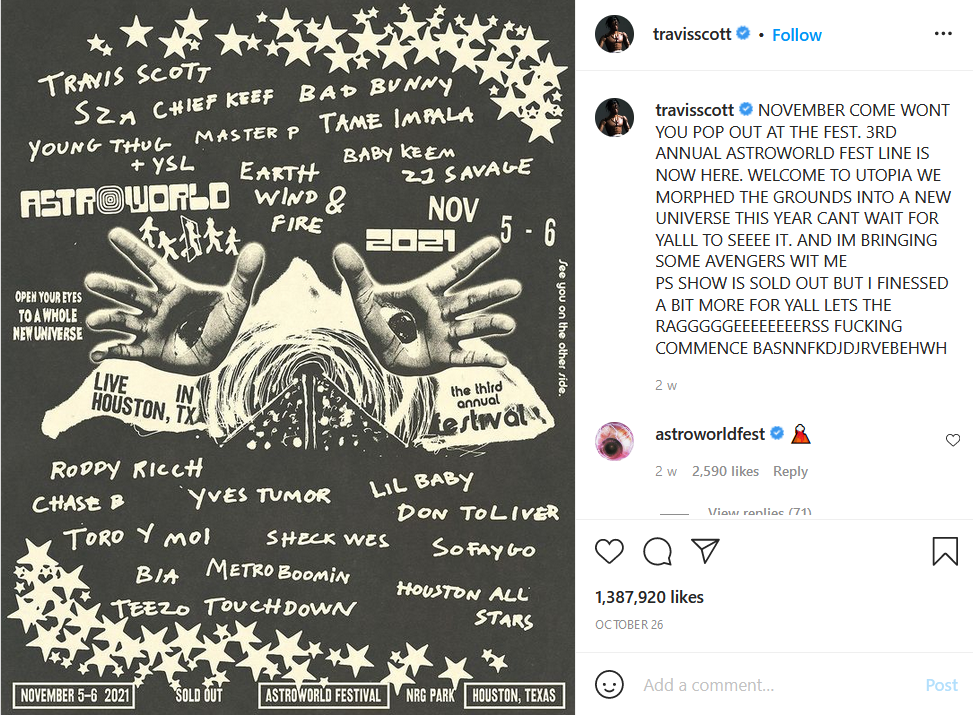Screen dimensions: 973x715
Task: Open the three-dot more options menu
Action: (943, 34)
